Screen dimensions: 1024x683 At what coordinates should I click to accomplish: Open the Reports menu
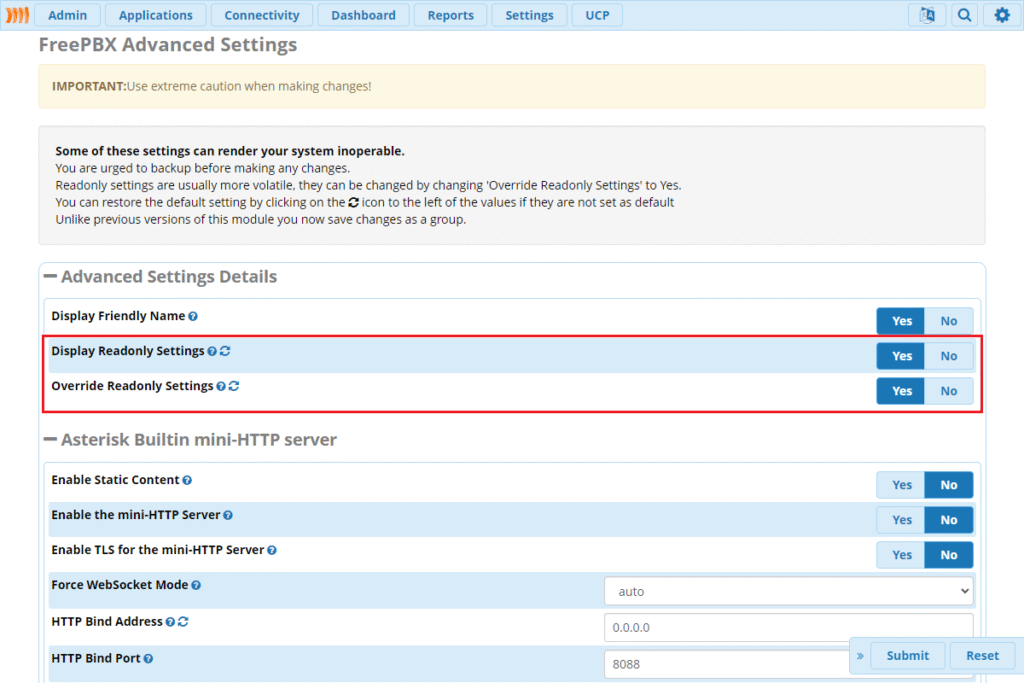[450, 15]
